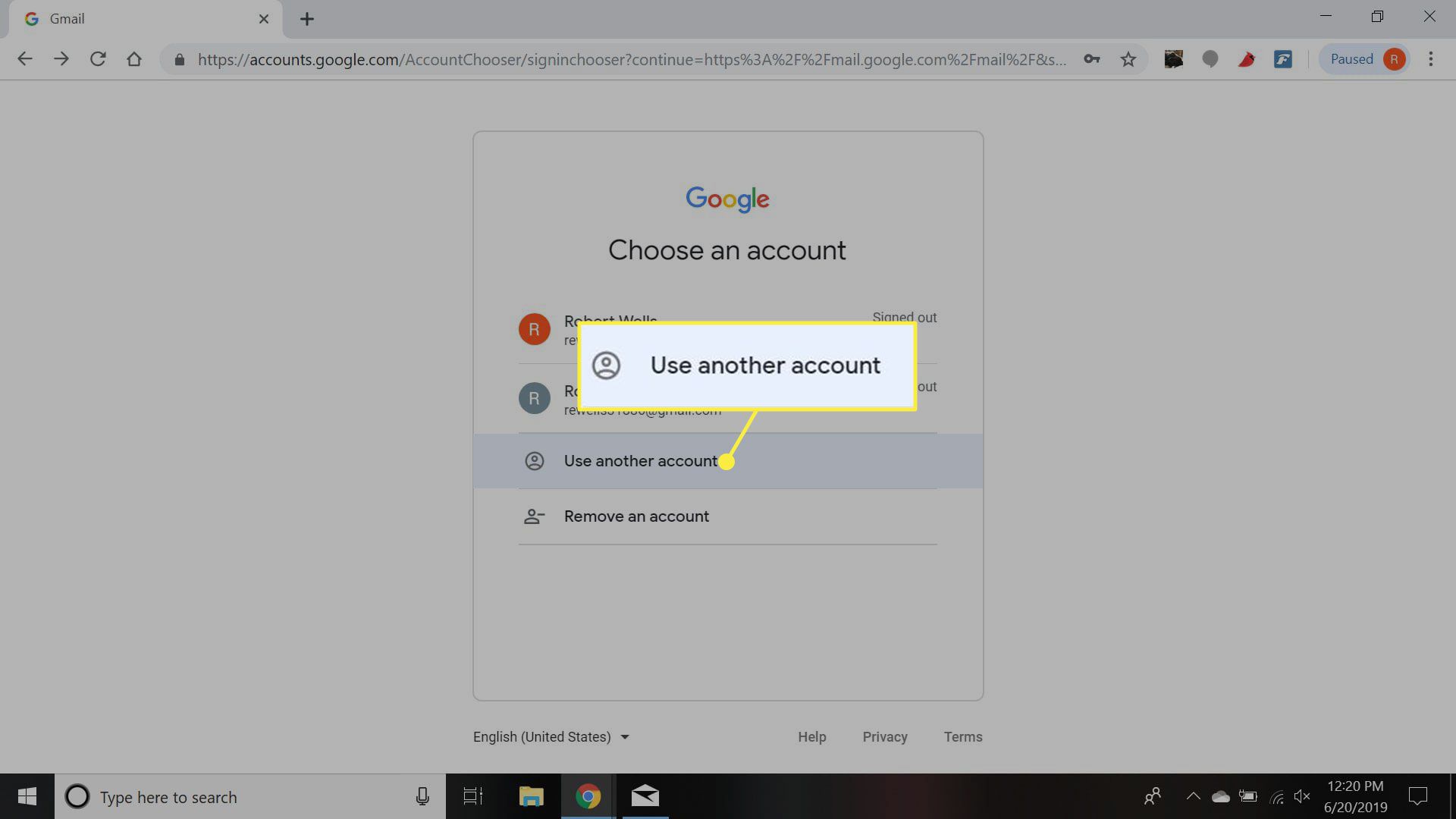This screenshot has width=1456, height=819.
Task: Select the Gmail browser tab
Action: [x=146, y=19]
